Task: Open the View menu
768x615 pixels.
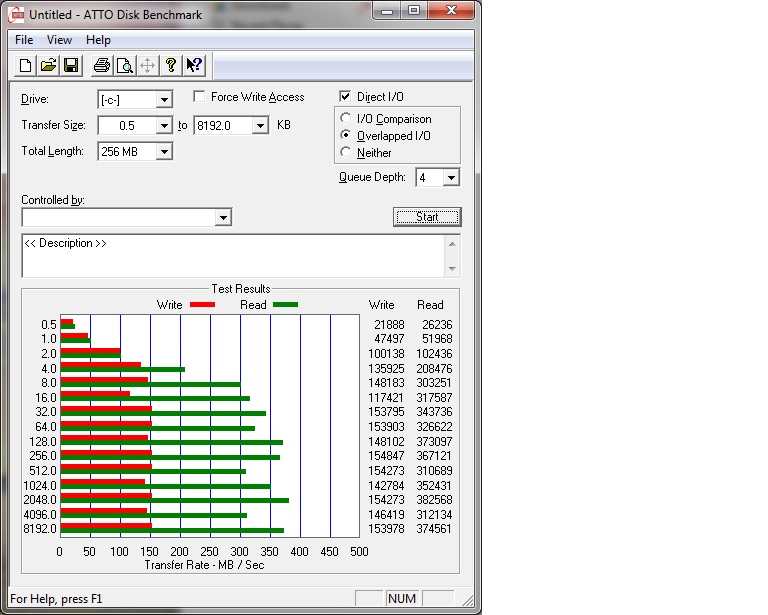Action: (x=60, y=40)
